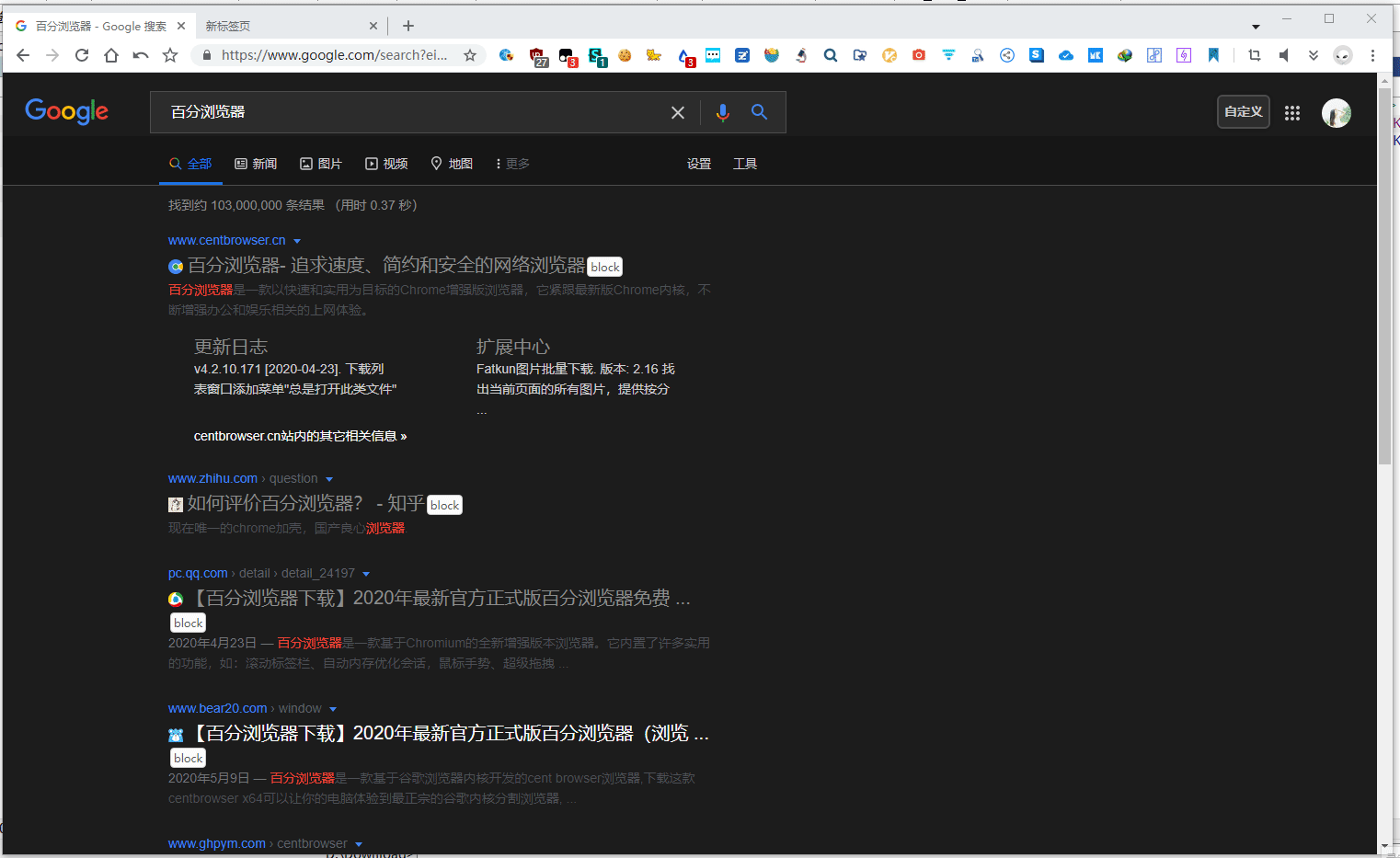Click the cookie editor extension icon

[x=625, y=55]
